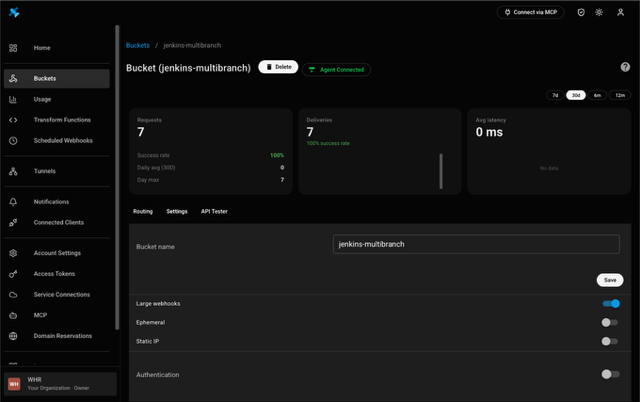Open Notifications in sidebar
The image size is (640, 402).
click(57, 202)
